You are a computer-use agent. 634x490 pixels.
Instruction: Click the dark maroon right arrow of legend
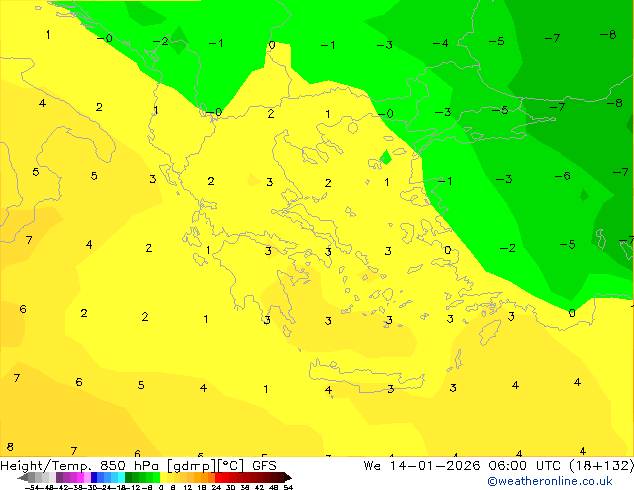click(x=288, y=477)
